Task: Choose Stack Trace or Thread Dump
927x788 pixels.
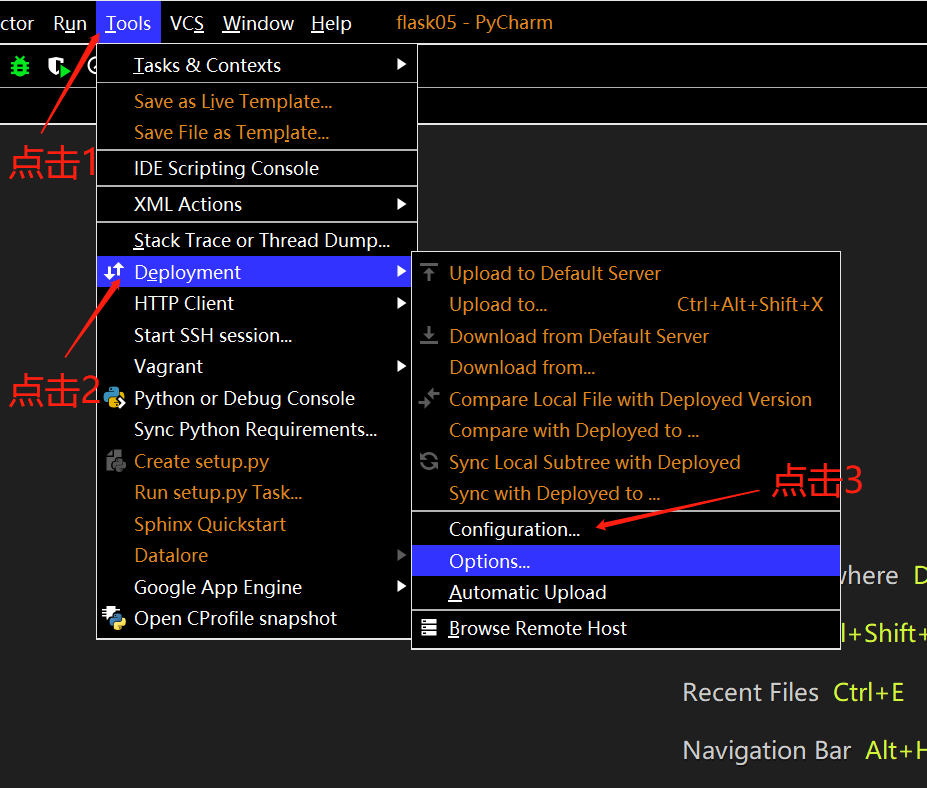Action: pyautogui.click(x=257, y=240)
